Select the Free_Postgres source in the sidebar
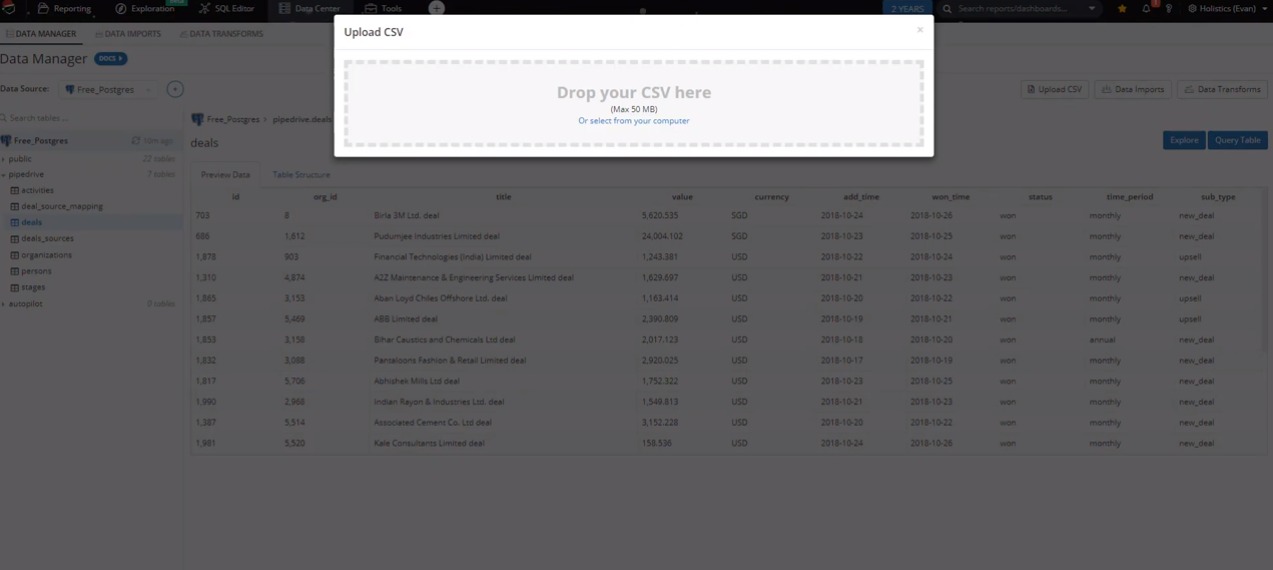The width and height of the screenshot is (1273, 570). pos(41,141)
